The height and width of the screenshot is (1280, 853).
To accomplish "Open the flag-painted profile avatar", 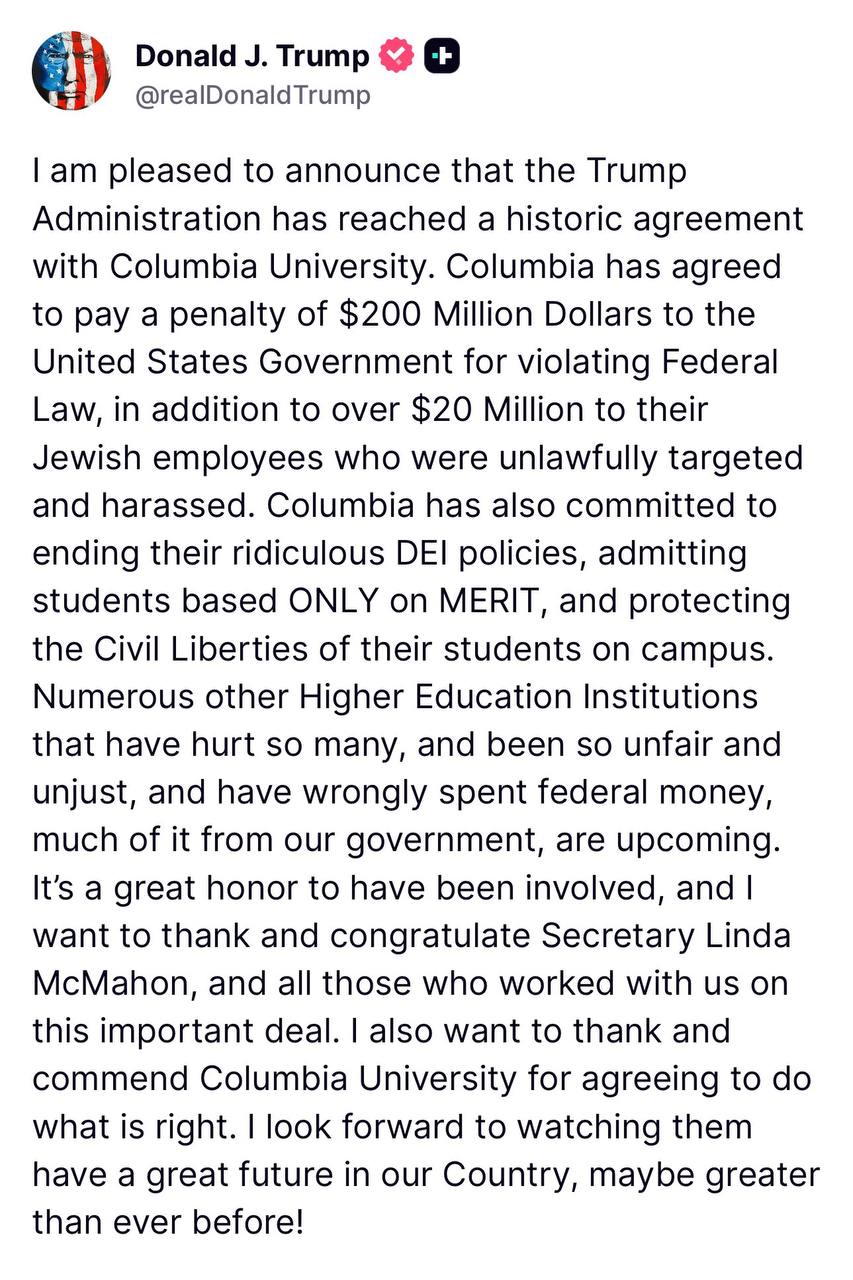I will coord(71,71).
